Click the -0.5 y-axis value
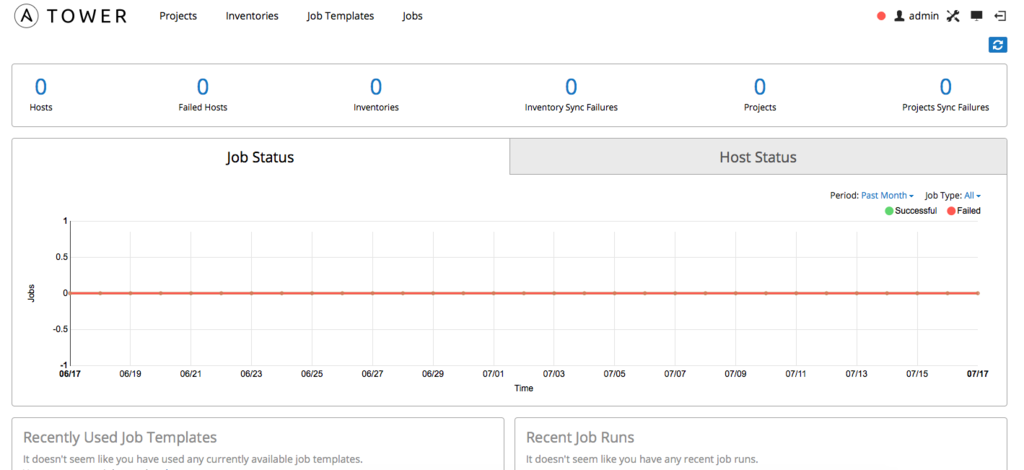 pos(60,329)
